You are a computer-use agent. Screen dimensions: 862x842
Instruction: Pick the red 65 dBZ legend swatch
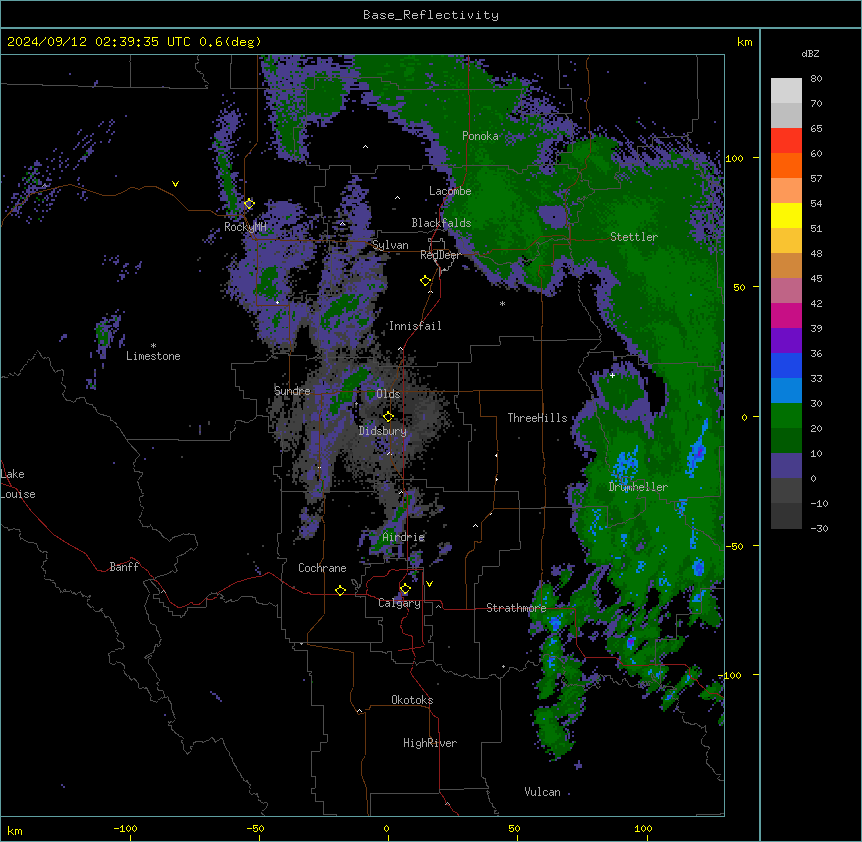click(x=786, y=140)
